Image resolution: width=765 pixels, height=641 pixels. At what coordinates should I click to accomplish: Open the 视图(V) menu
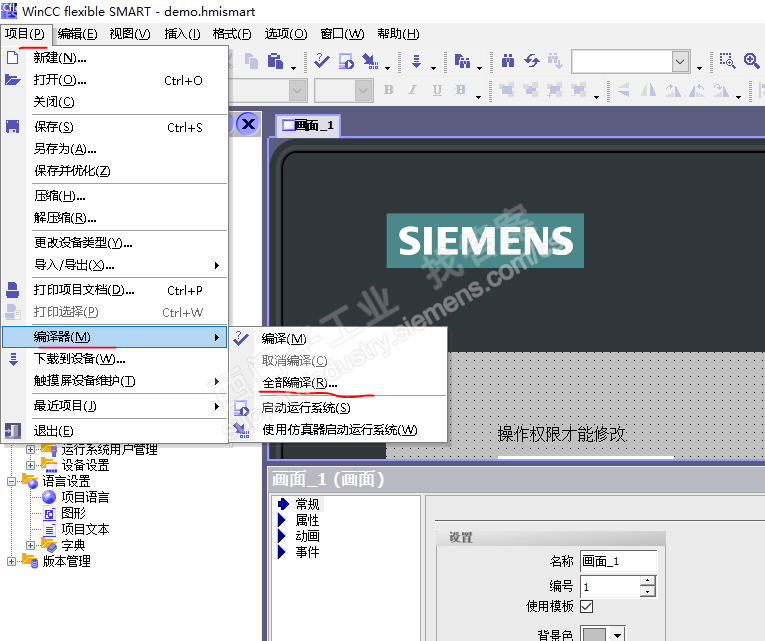pyautogui.click(x=130, y=34)
